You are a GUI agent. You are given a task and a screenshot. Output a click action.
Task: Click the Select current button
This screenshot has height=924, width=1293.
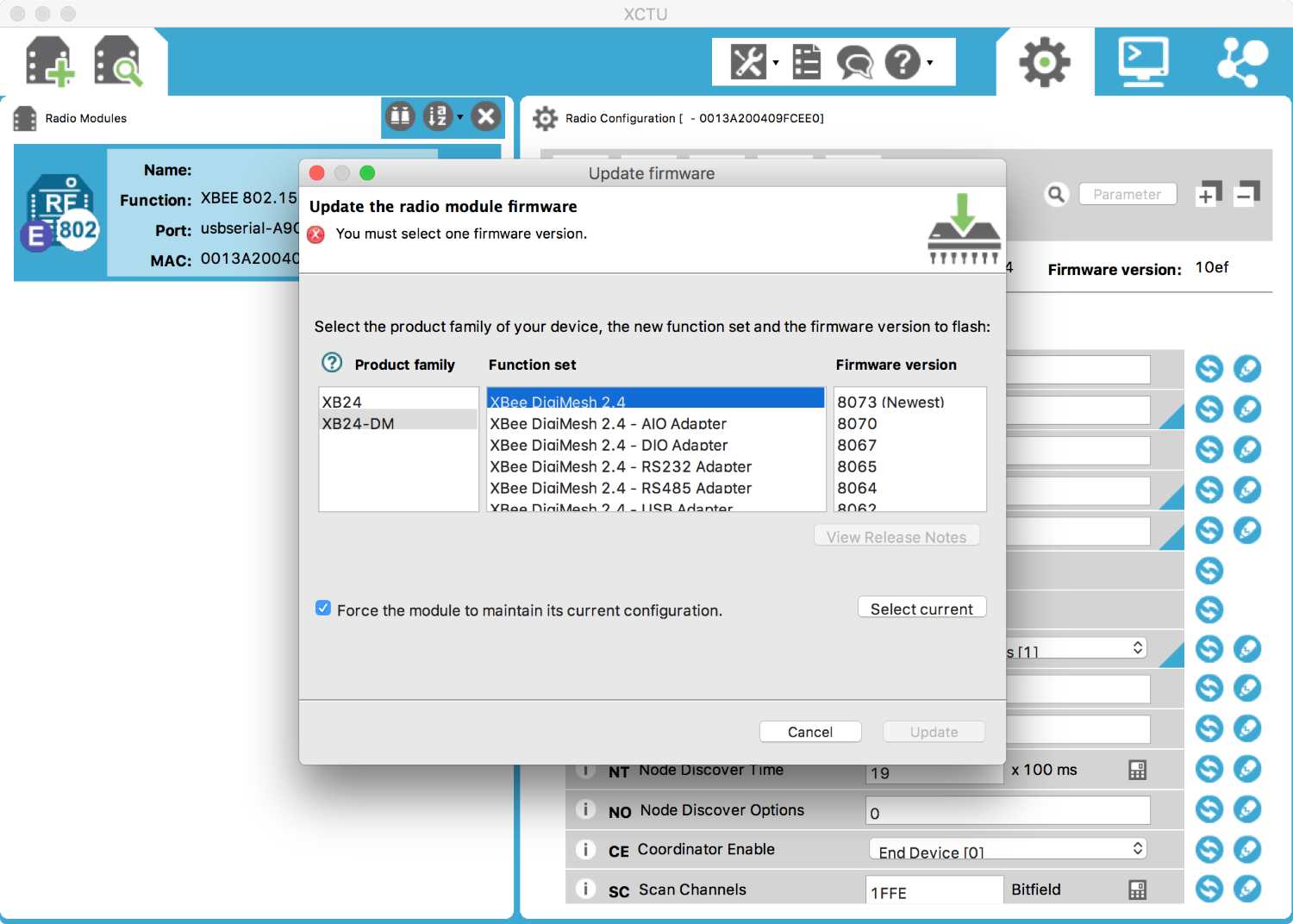tap(921, 609)
